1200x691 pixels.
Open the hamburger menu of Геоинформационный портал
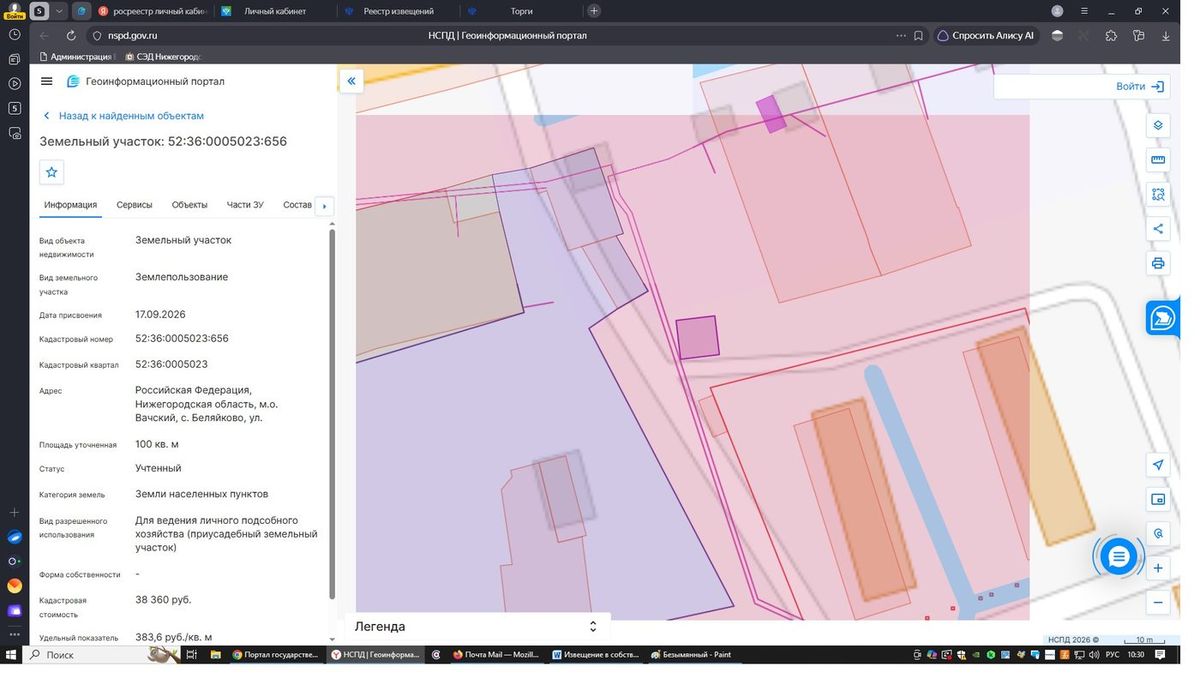pyautogui.click(x=47, y=81)
